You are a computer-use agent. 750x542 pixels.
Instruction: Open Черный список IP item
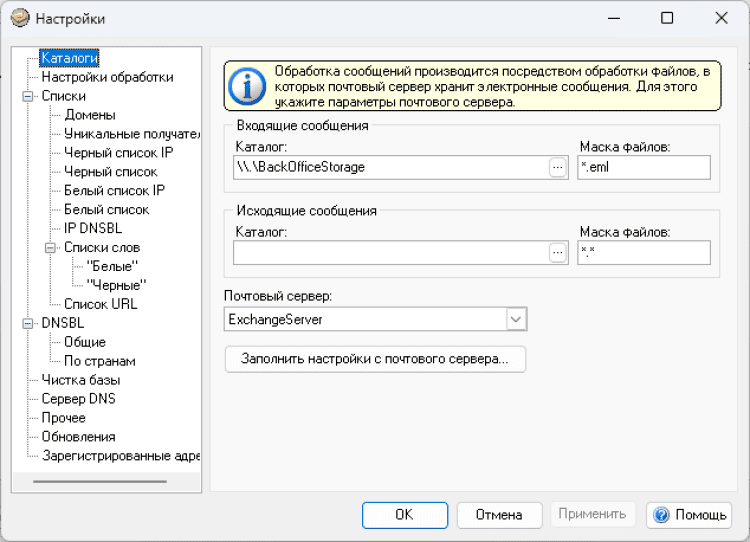pyautogui.click(x=118, y=153)
